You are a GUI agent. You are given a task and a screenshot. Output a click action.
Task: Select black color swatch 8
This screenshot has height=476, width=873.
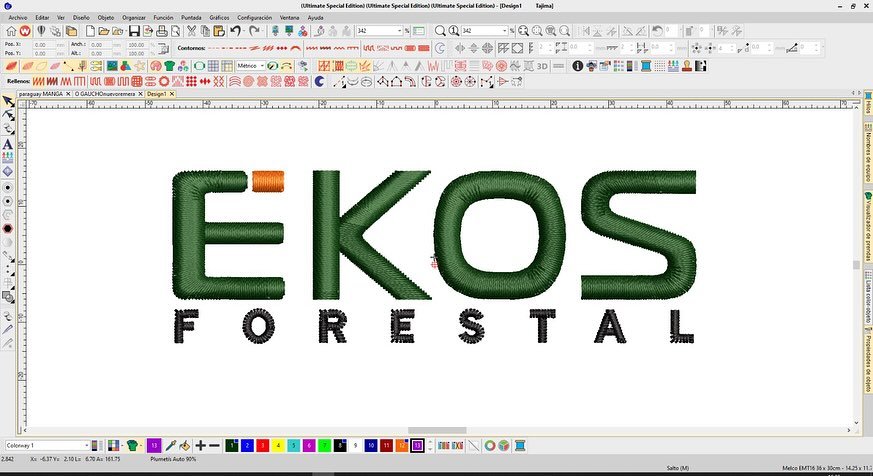click(x=340, y=445)
